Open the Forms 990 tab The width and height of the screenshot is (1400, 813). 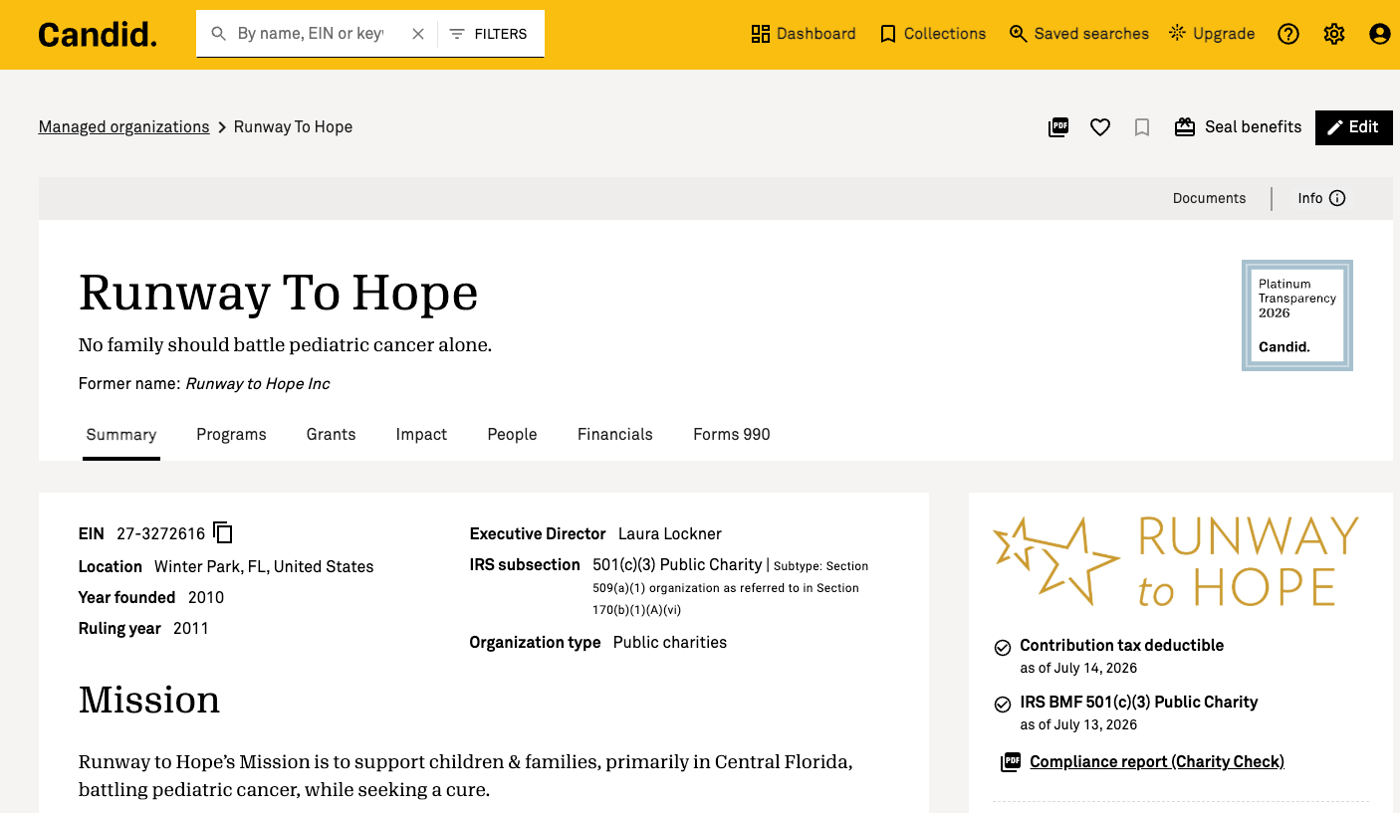click(x=732, y=434)
